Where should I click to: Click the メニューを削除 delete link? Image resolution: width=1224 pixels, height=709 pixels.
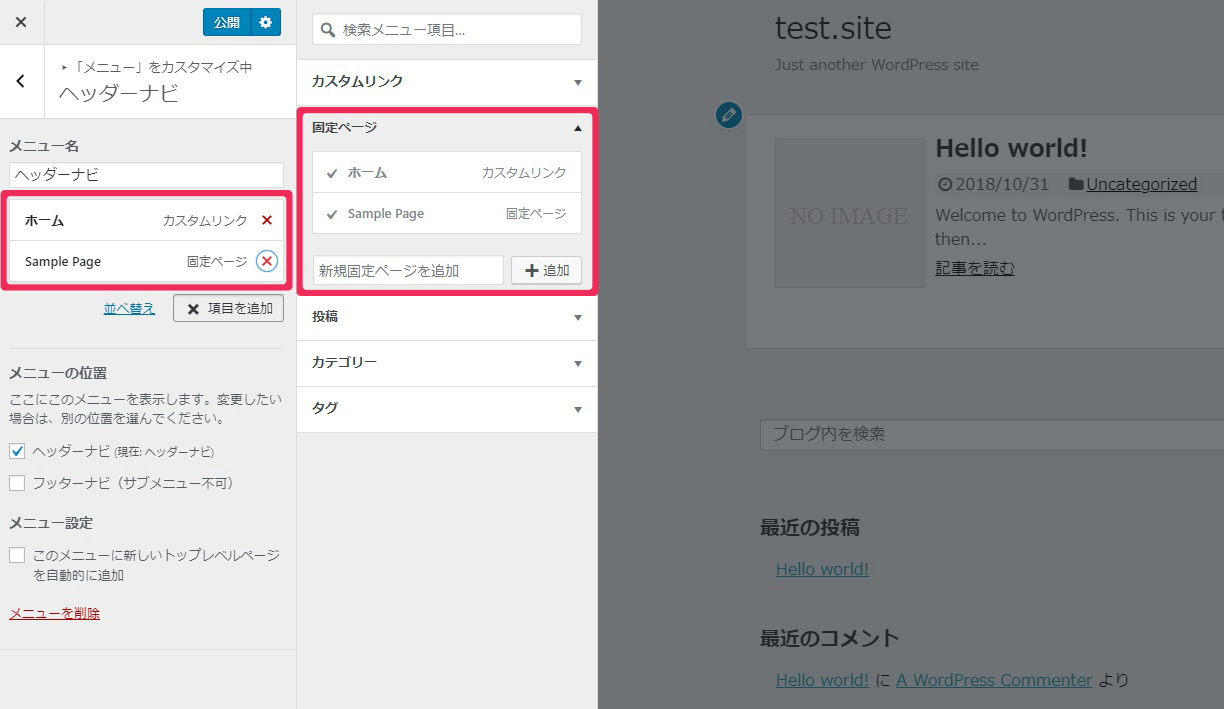click(x=54, y=614)
